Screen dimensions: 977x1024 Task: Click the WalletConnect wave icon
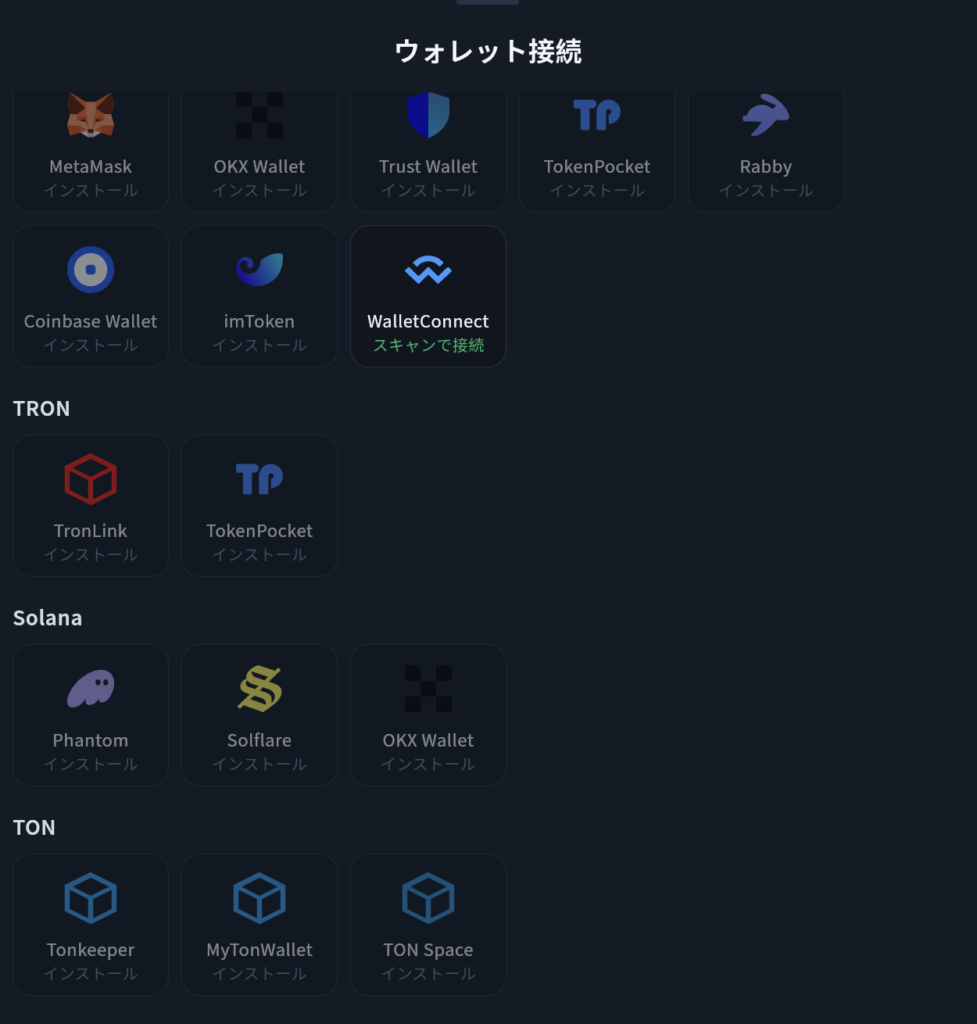428,269
